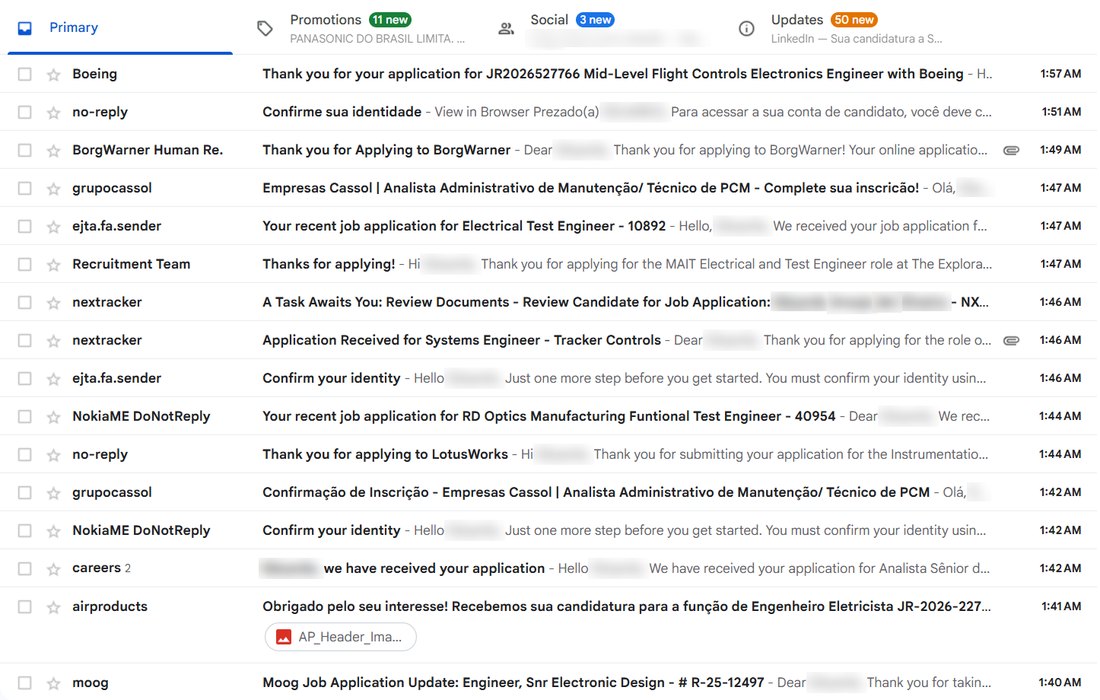Open the Social tab

click(603, 28)
